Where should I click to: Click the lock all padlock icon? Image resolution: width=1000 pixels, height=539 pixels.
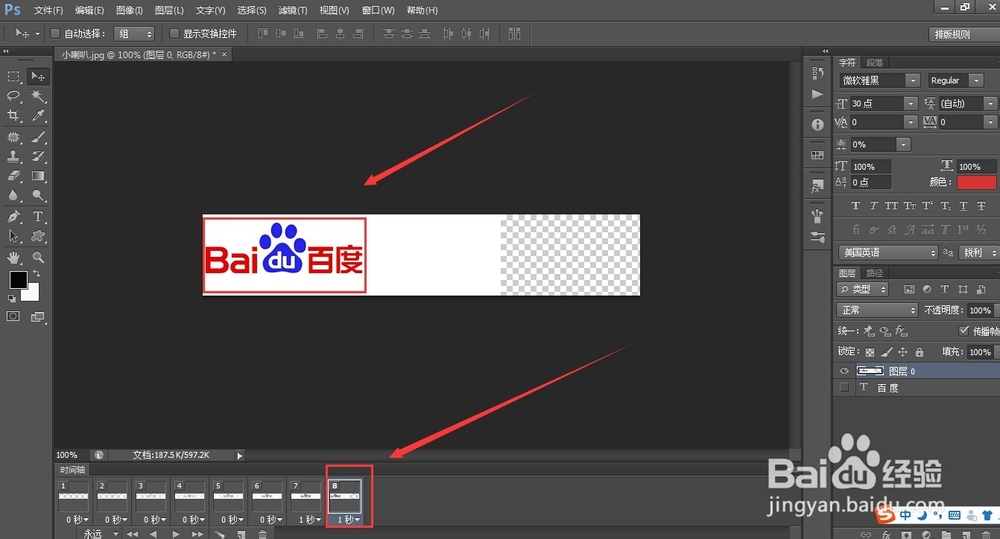tap(919, 351)
